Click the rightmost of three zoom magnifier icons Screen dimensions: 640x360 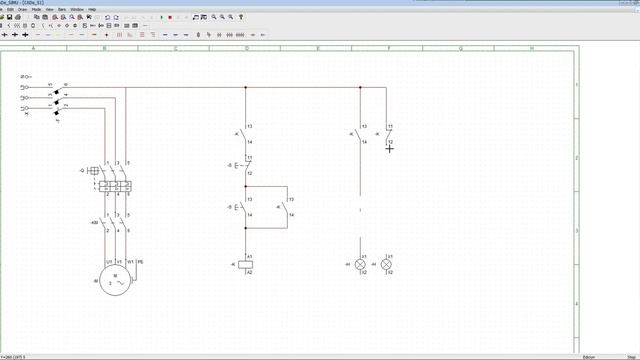[x=231, y=17]
